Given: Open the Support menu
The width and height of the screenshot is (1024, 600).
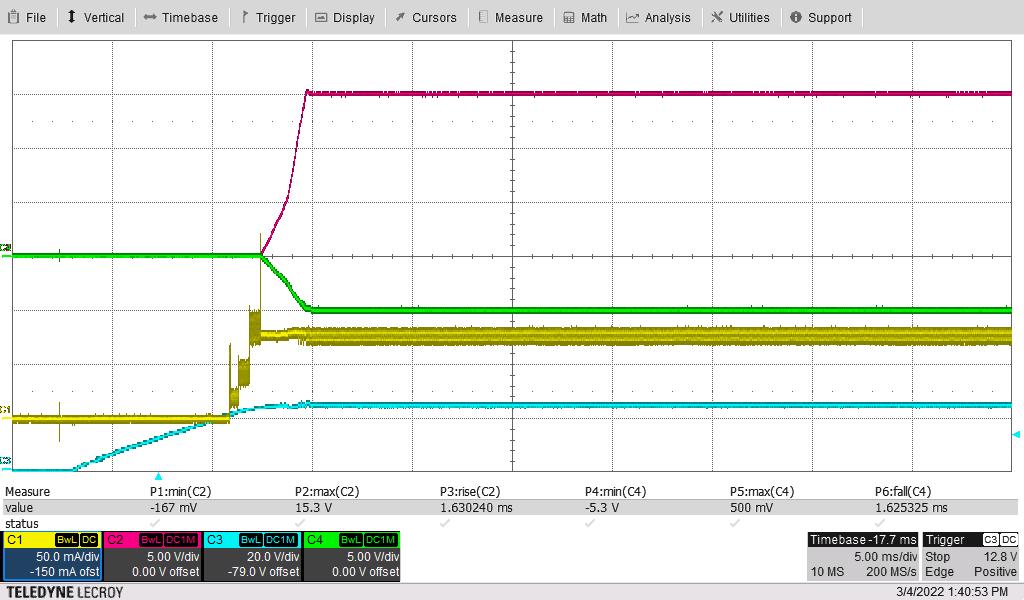Looking at the screenshot, I should tap(822, 16).
